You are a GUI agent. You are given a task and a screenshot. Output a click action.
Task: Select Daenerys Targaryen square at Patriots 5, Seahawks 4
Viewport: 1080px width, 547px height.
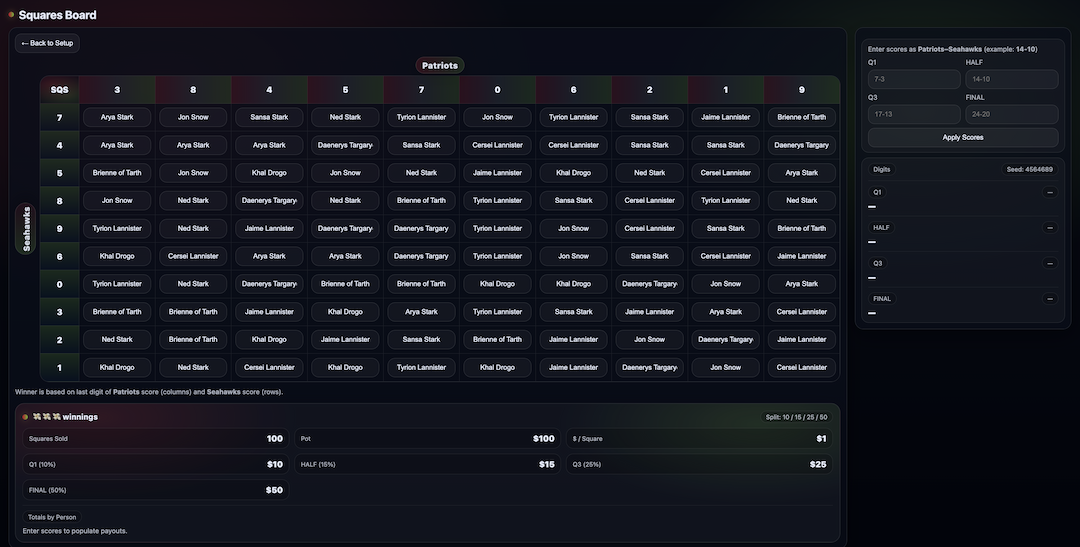[345, 145]
